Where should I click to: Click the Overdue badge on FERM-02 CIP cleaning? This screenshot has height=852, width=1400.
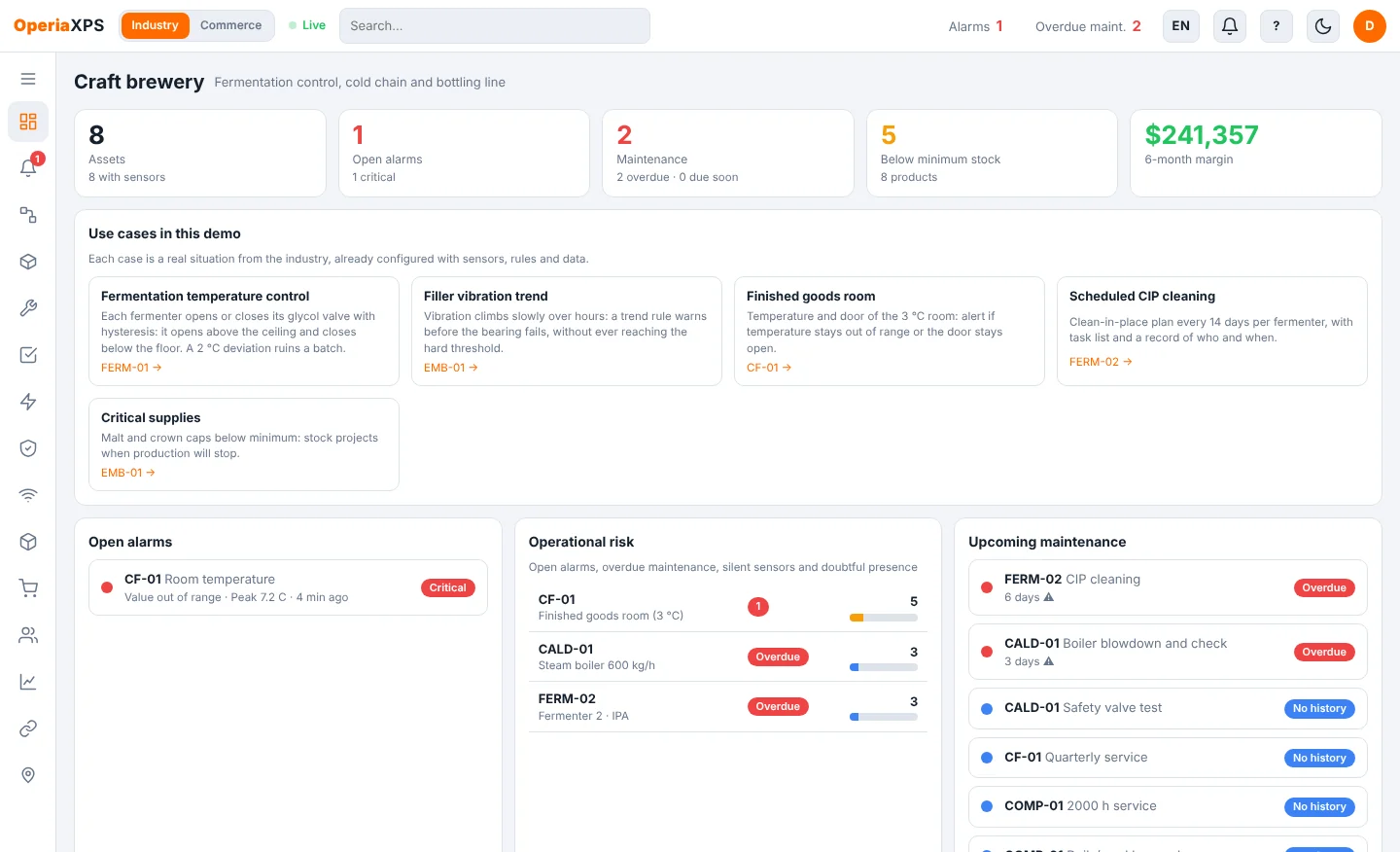pyautogui.click(x=1324, y=587)
